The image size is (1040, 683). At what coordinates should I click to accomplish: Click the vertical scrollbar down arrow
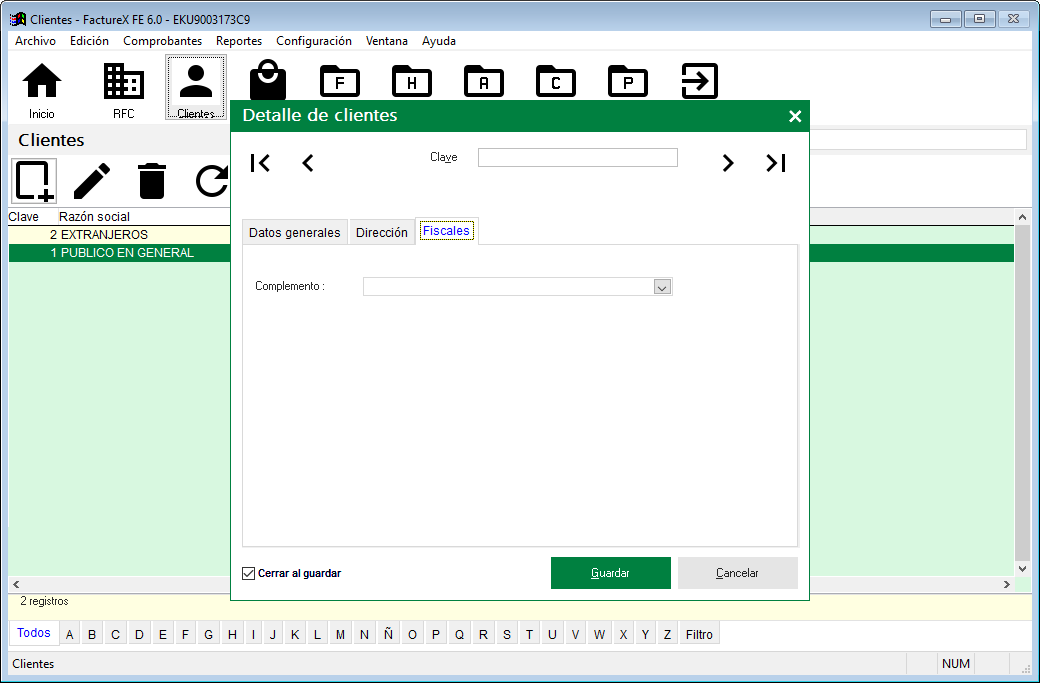(x=1022, y=568)
